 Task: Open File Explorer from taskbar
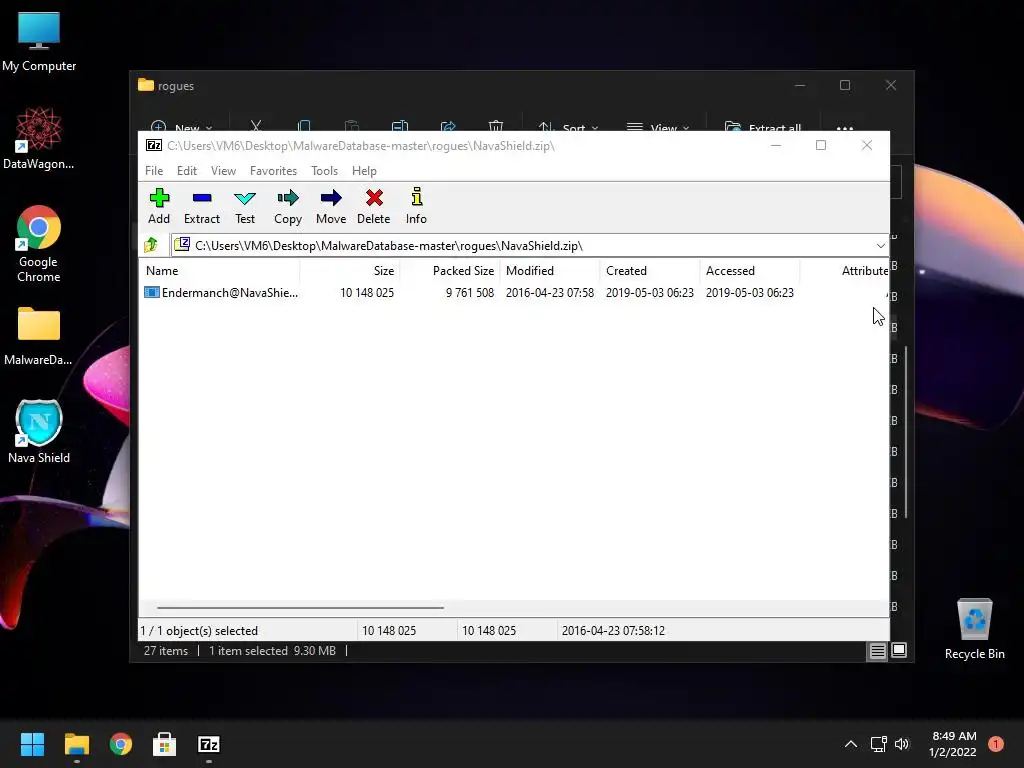coord(76,744)
